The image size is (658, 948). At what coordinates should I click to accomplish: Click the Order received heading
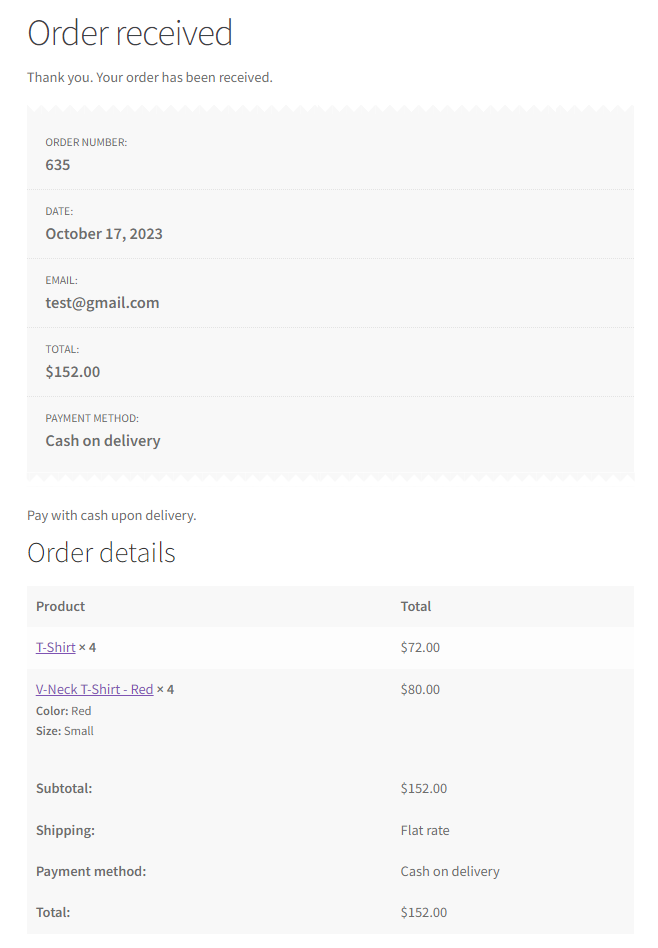130,33
